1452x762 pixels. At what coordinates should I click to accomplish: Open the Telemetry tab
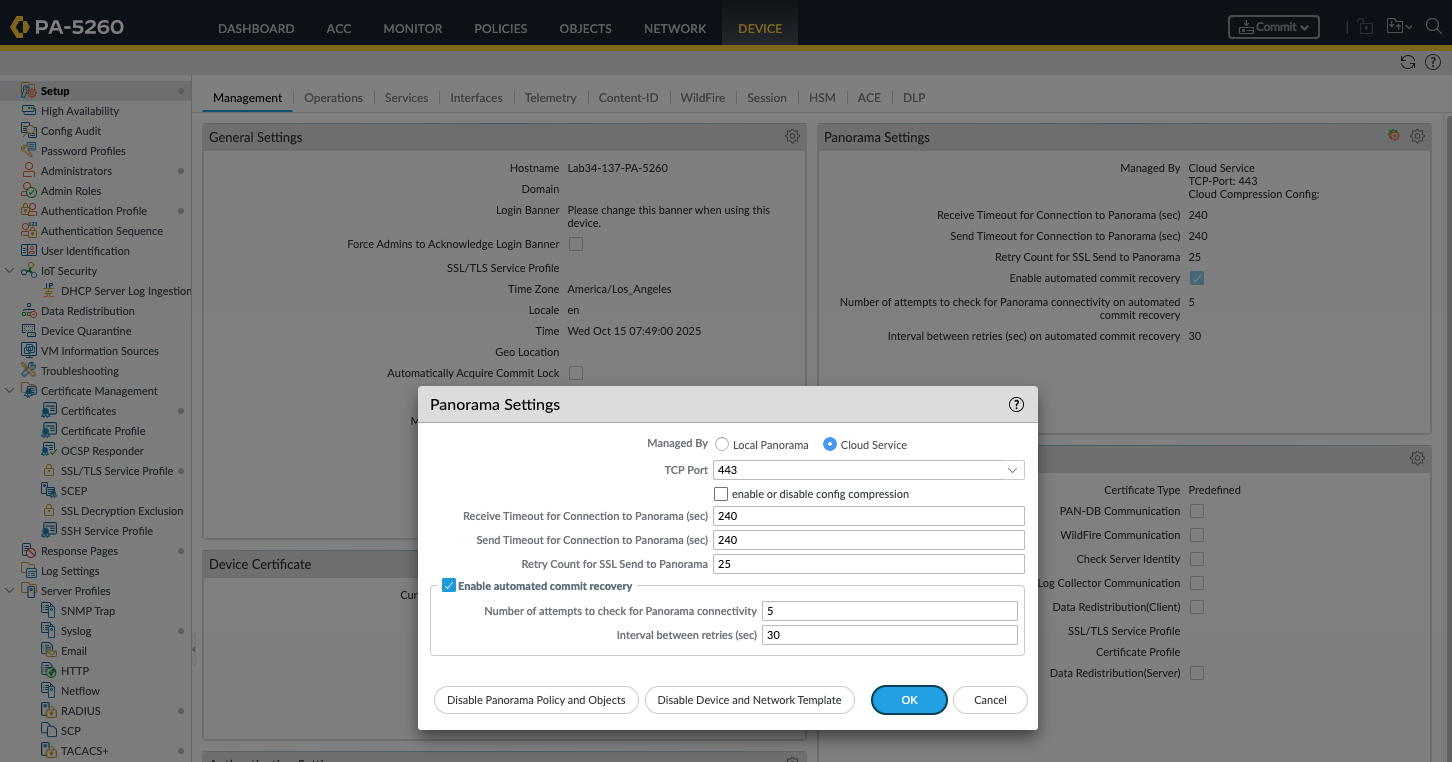[x=550, y=98]
